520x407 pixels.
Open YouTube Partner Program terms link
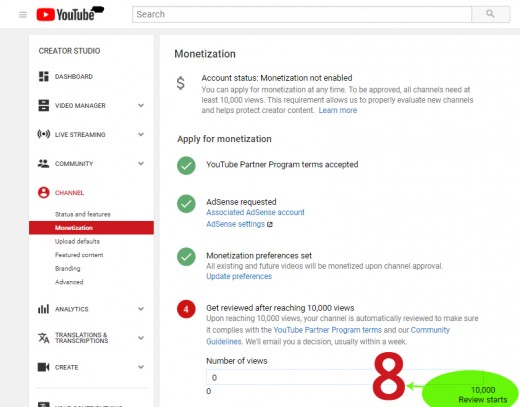click(x=327, y=330)
